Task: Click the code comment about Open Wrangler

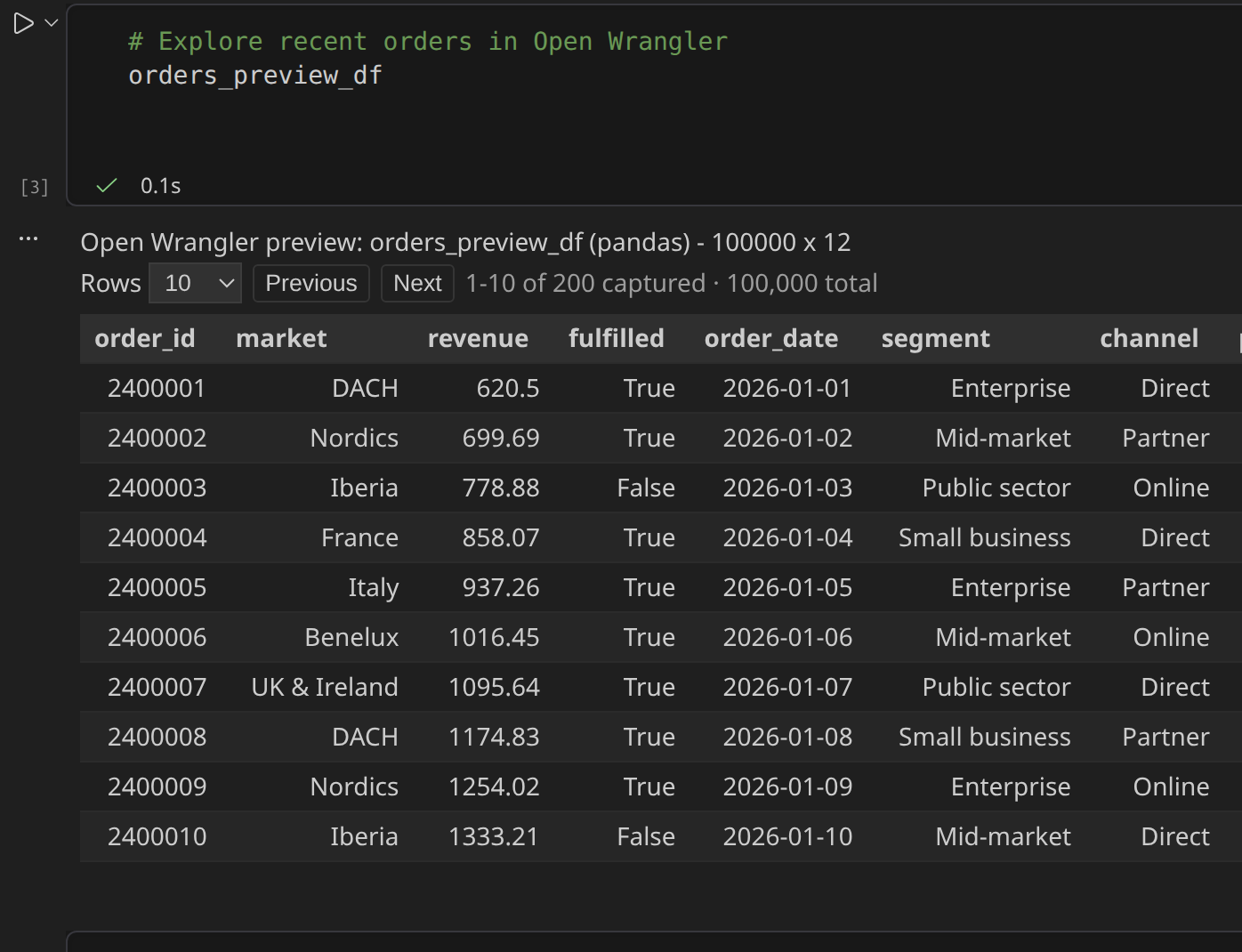Action: (x=428, y=42)
